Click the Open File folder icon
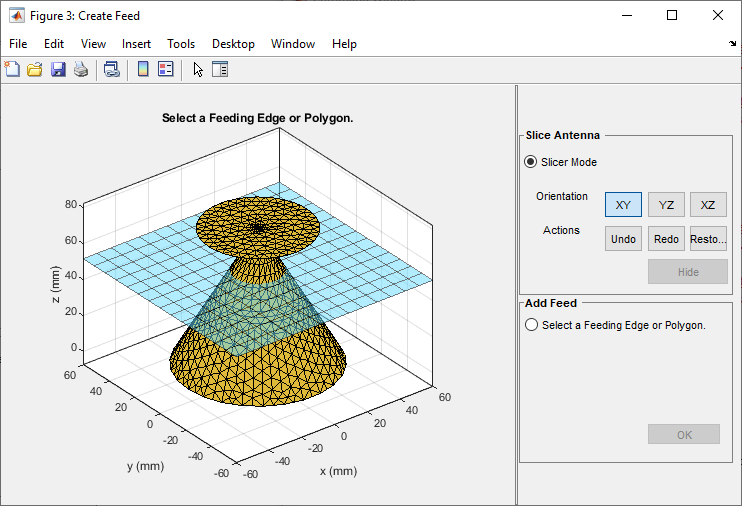The width and height of the screenshot is (742, 506). click(x=35, y=69)
